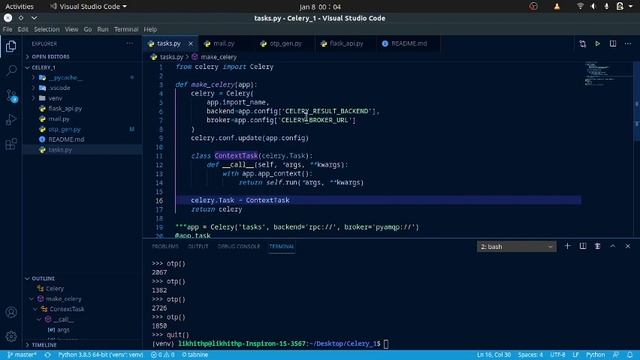
Task: Open otp_gen.py in the explorer
Action: [64, 129]
